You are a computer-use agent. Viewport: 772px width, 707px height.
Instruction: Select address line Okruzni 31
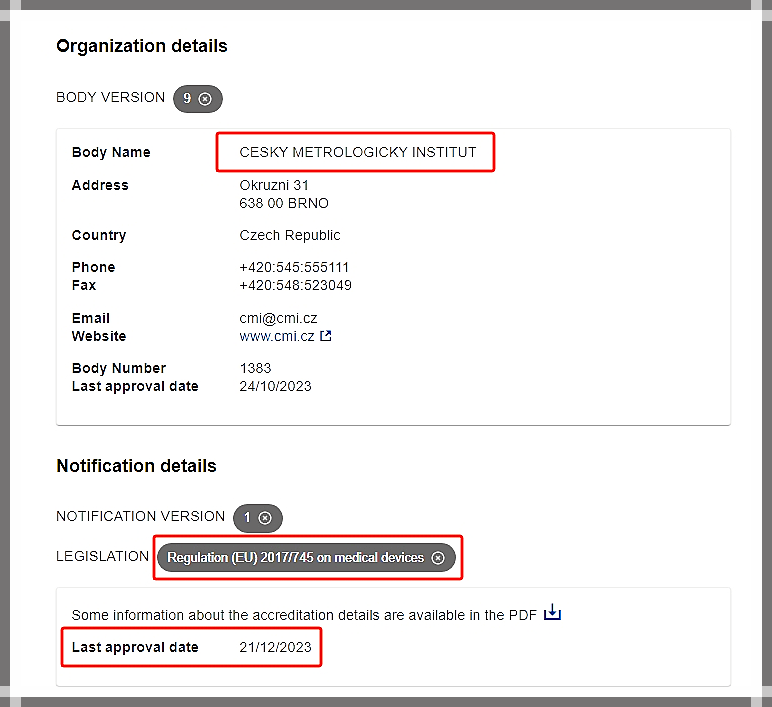274,185
